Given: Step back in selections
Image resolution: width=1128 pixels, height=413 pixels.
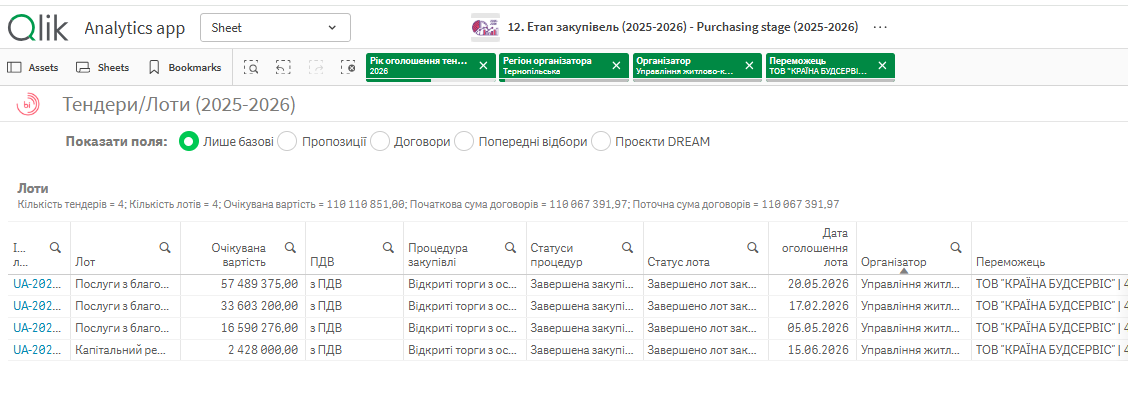Looking at the screenshot, I should [x=283, y=67].
